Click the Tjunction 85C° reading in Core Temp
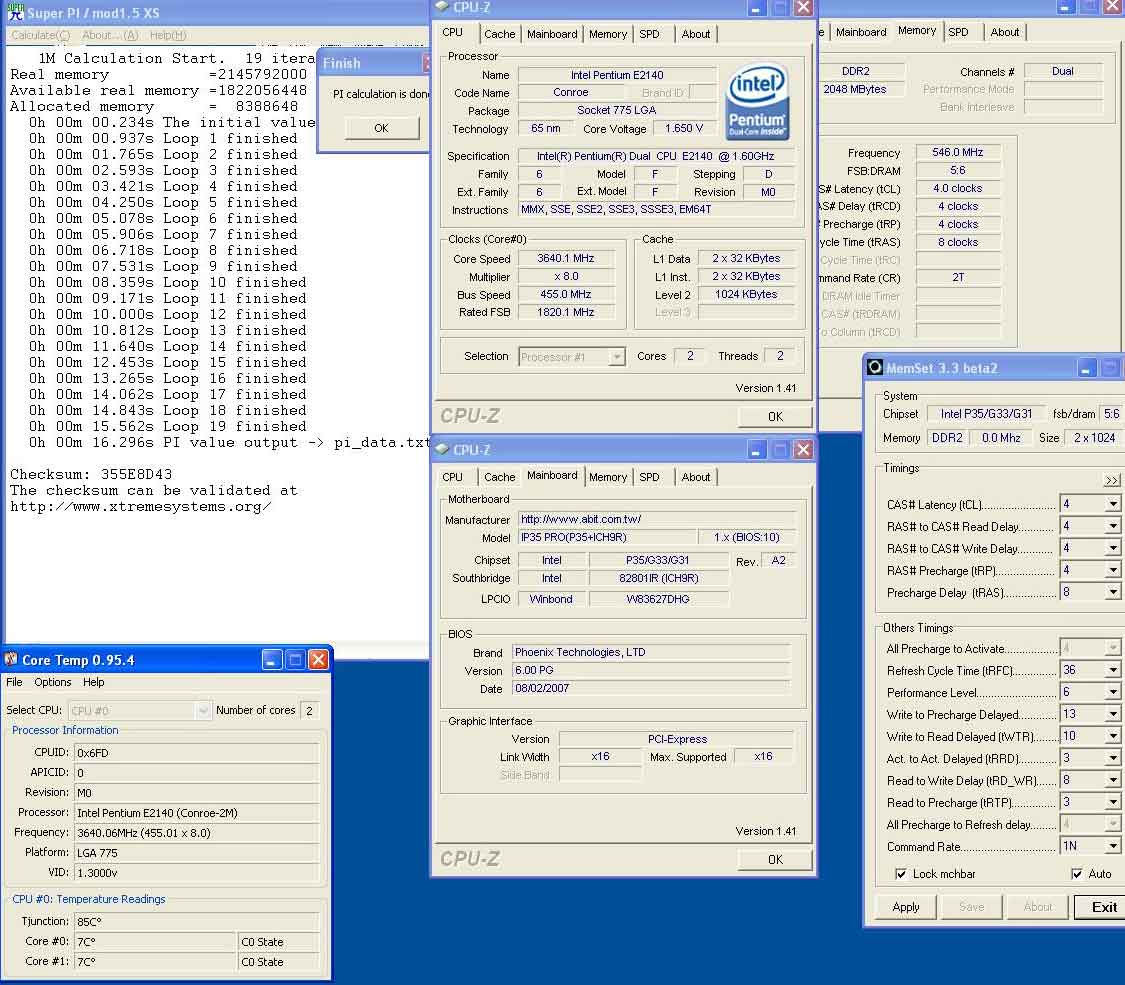 click(x=197, y=921)
